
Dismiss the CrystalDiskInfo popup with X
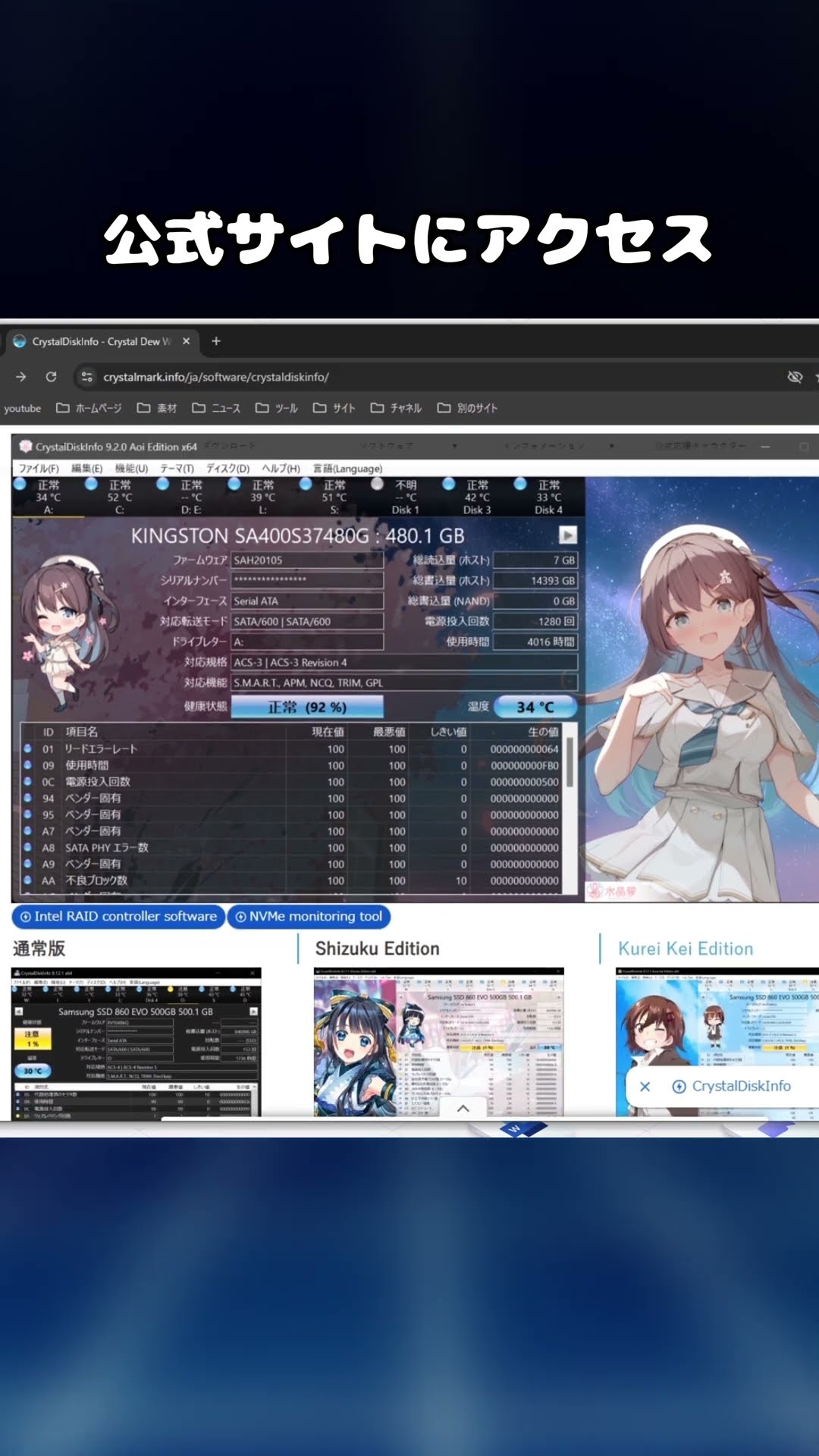click(645, 1087)
